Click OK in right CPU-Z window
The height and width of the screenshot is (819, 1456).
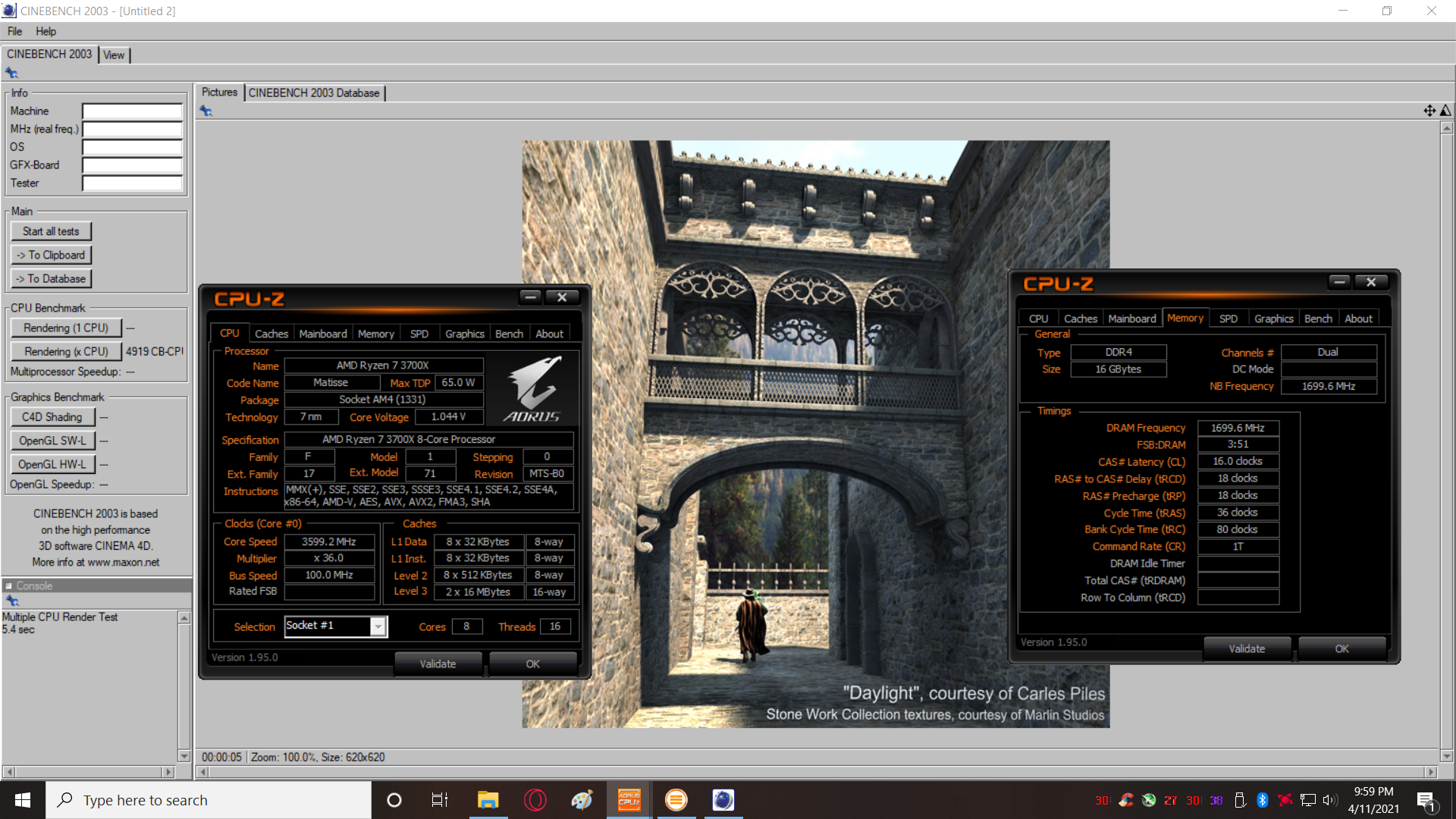click(1342, 648)
